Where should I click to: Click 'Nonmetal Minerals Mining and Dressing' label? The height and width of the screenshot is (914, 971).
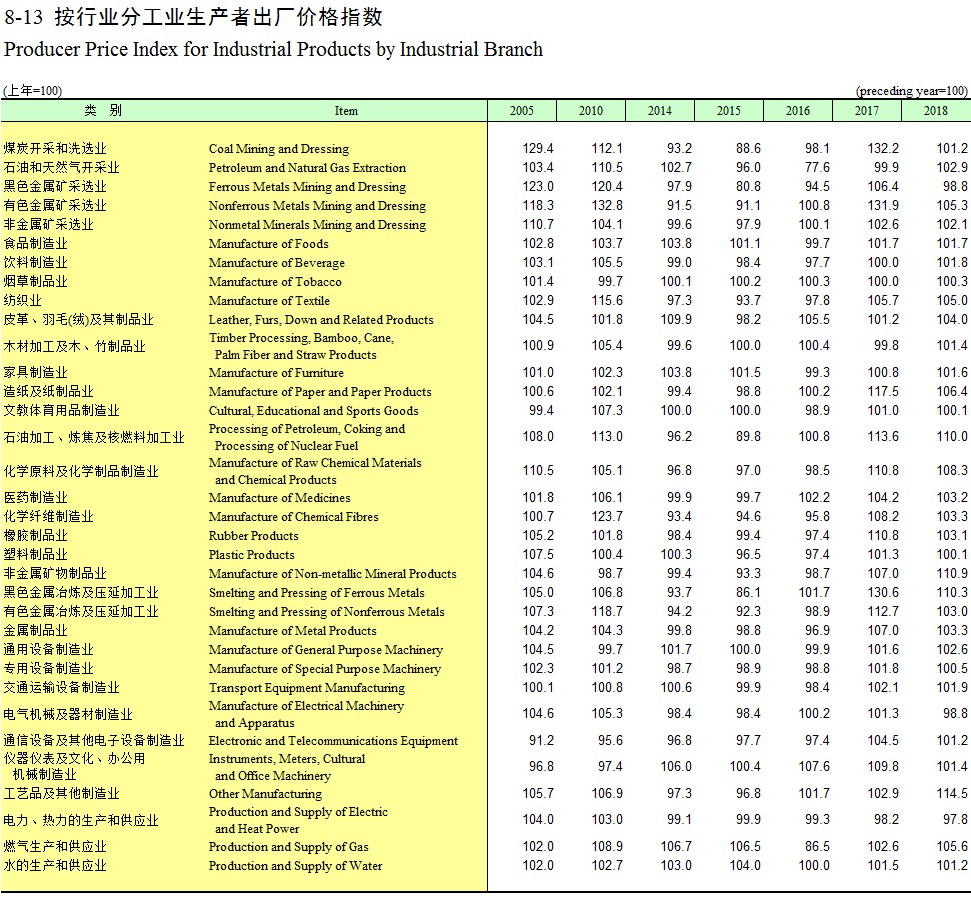click(x=317, y=225)
